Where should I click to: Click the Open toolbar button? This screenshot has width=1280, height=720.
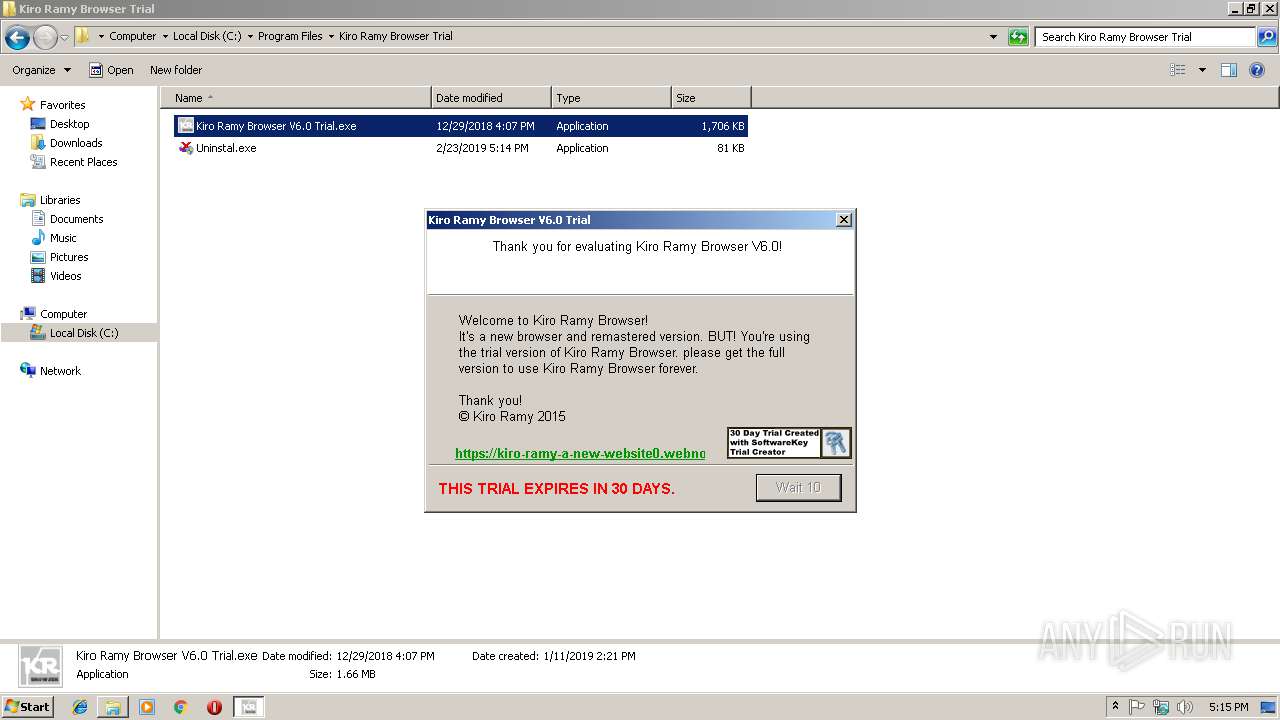click(111, 70)
